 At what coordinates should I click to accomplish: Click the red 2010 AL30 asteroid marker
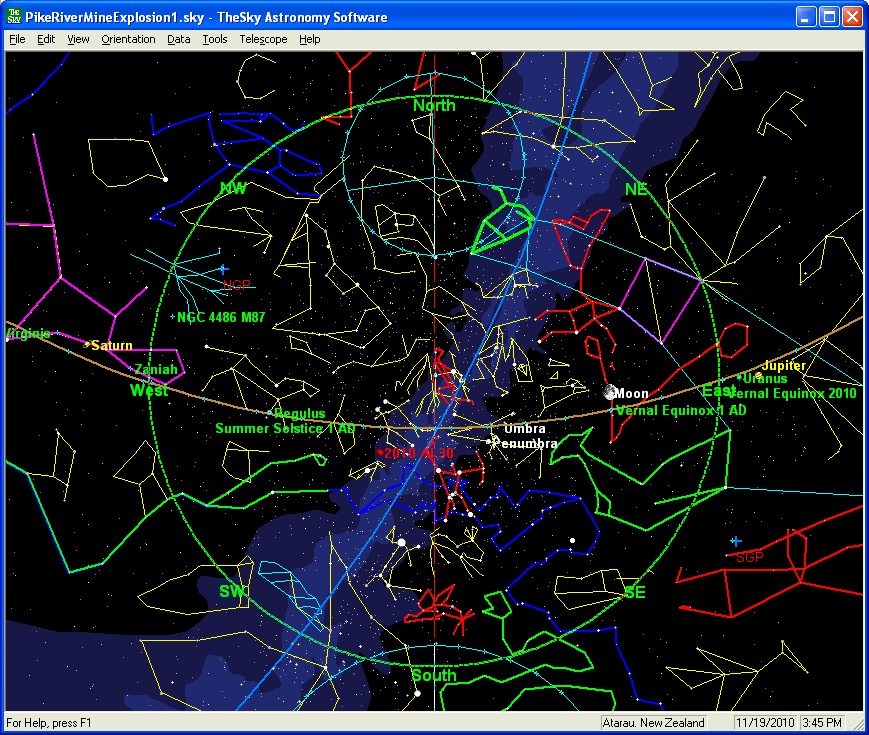point(380,453)
